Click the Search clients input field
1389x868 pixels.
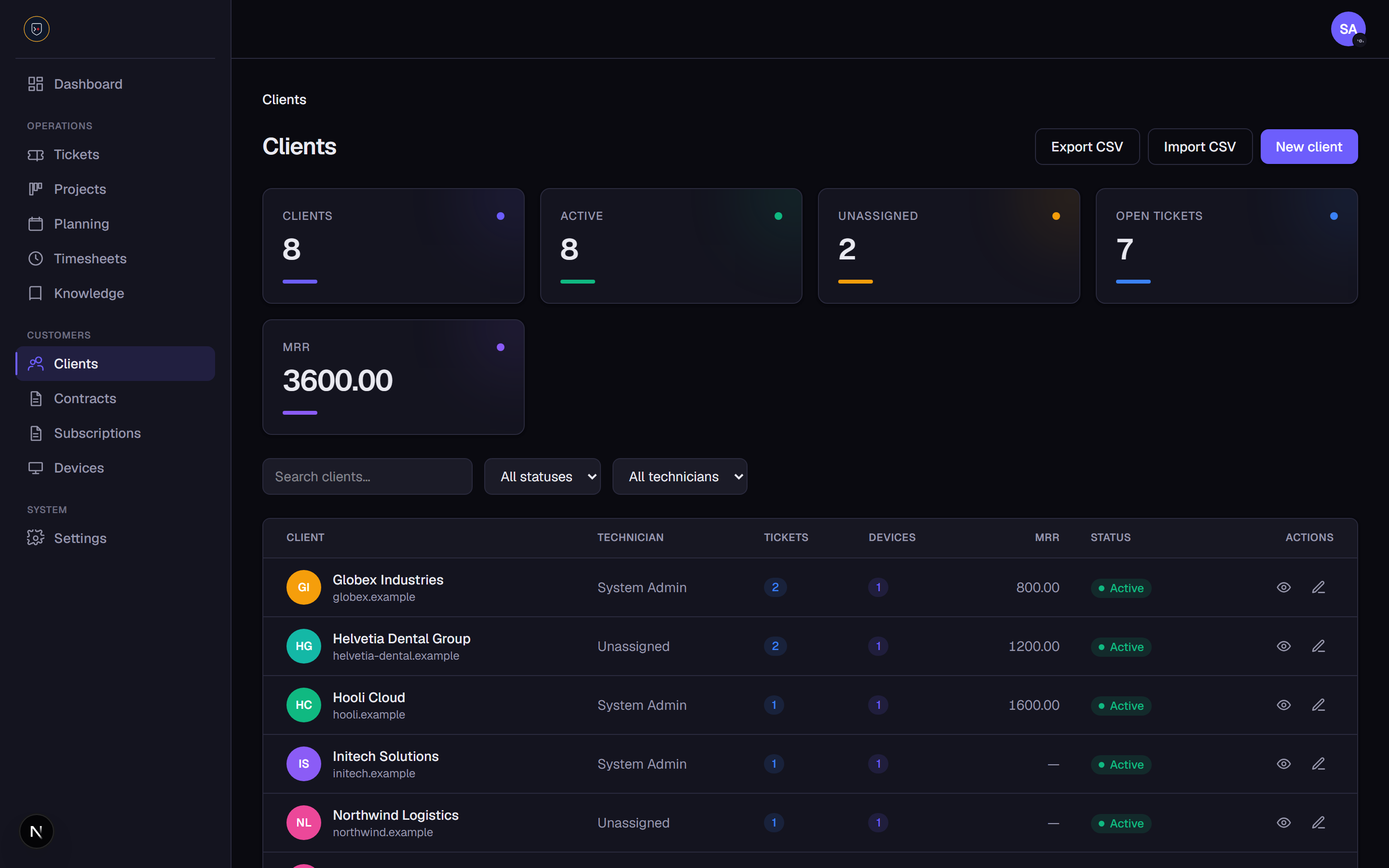[368, 476]
